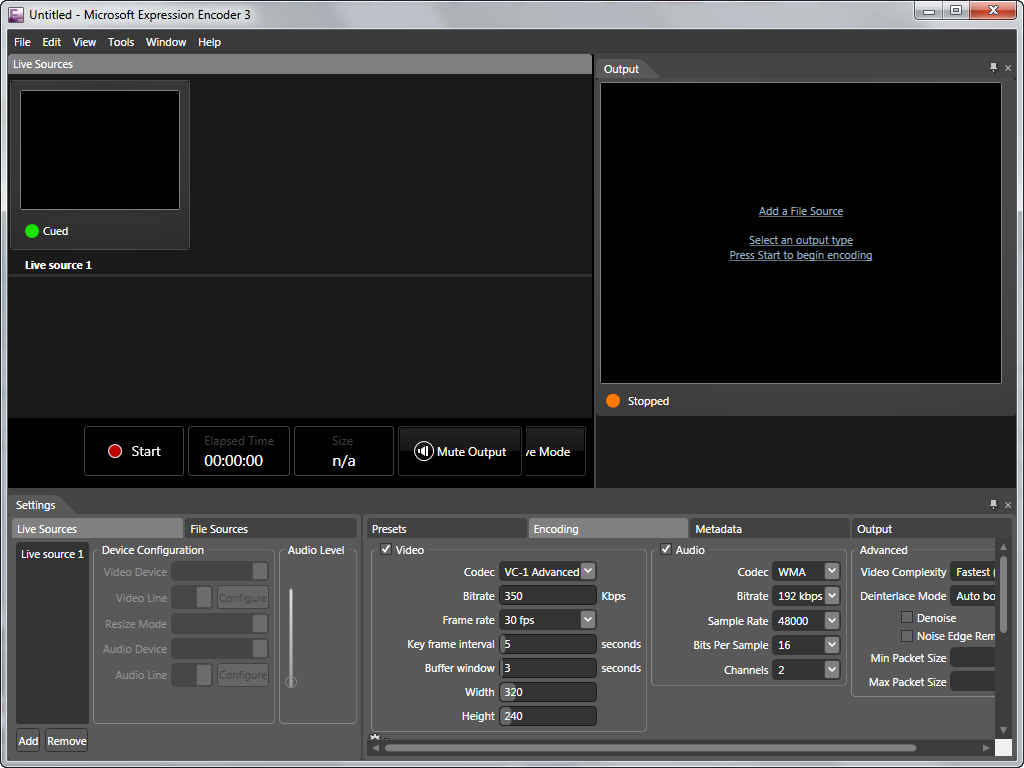The height and width of the screenshot is (768, 1024).
Task: Open the Deinterlace Mode dropdown
Action: pyautogui.click(x=972, y=596)
